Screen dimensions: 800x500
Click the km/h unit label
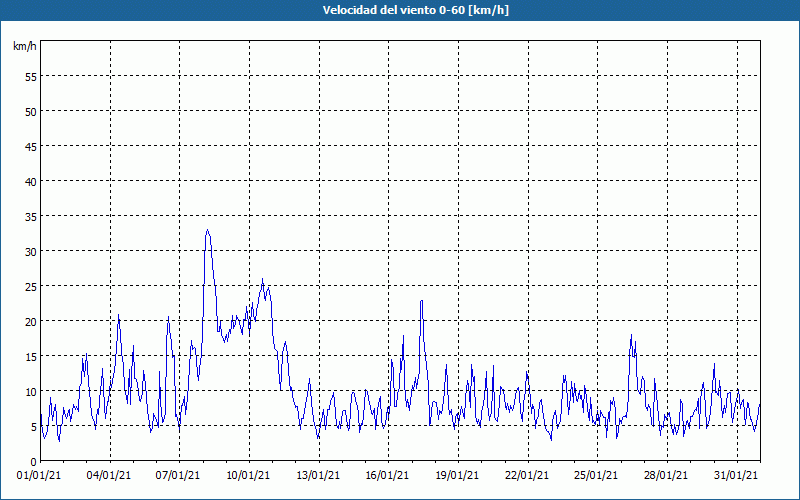coord(25,46)
